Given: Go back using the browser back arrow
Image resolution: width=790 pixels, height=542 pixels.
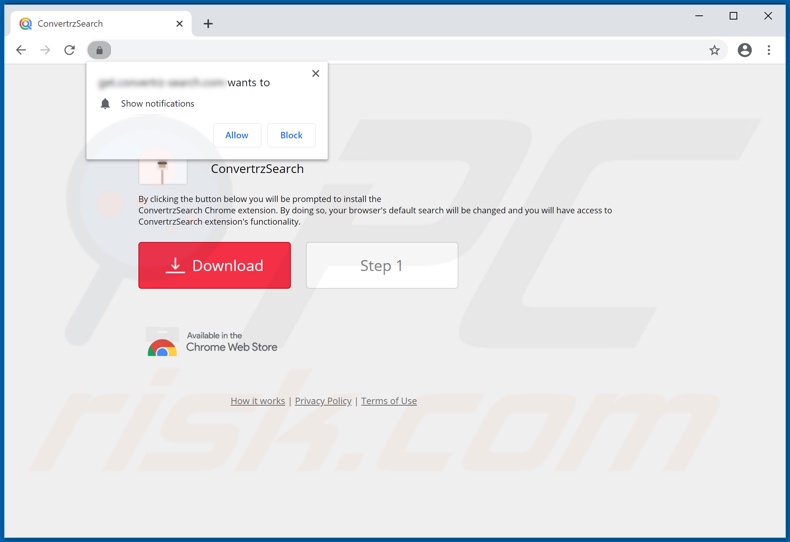Looking at the screenshot, I should click(x=21, y=50).
